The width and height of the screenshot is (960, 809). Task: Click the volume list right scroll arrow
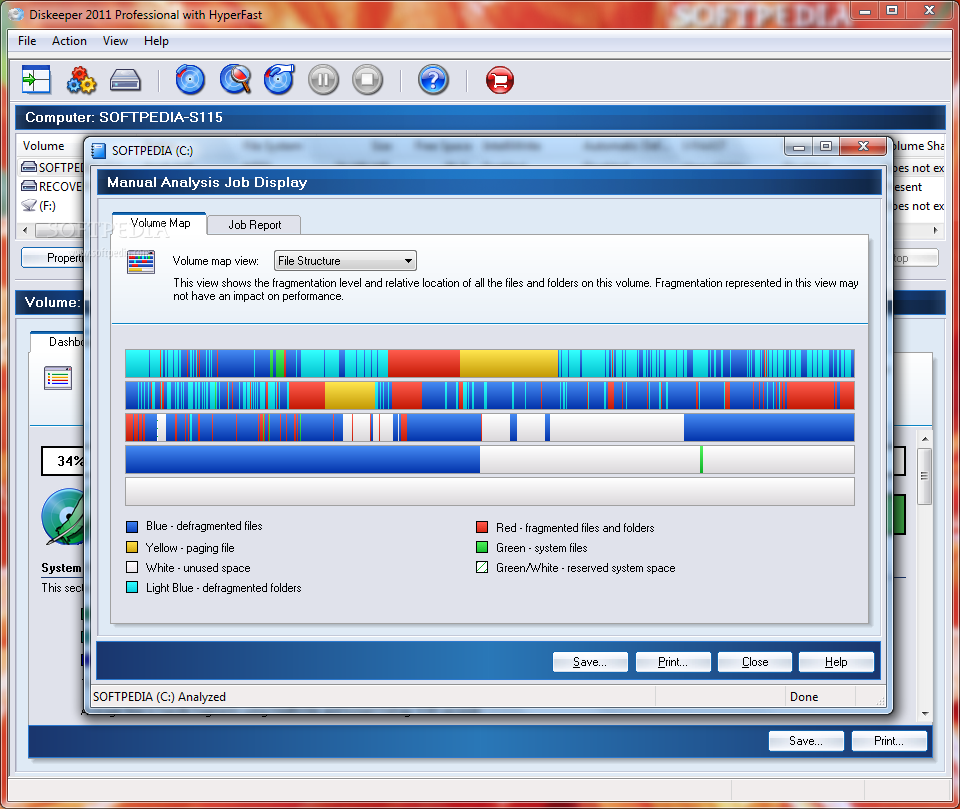(x=936, y=230)
